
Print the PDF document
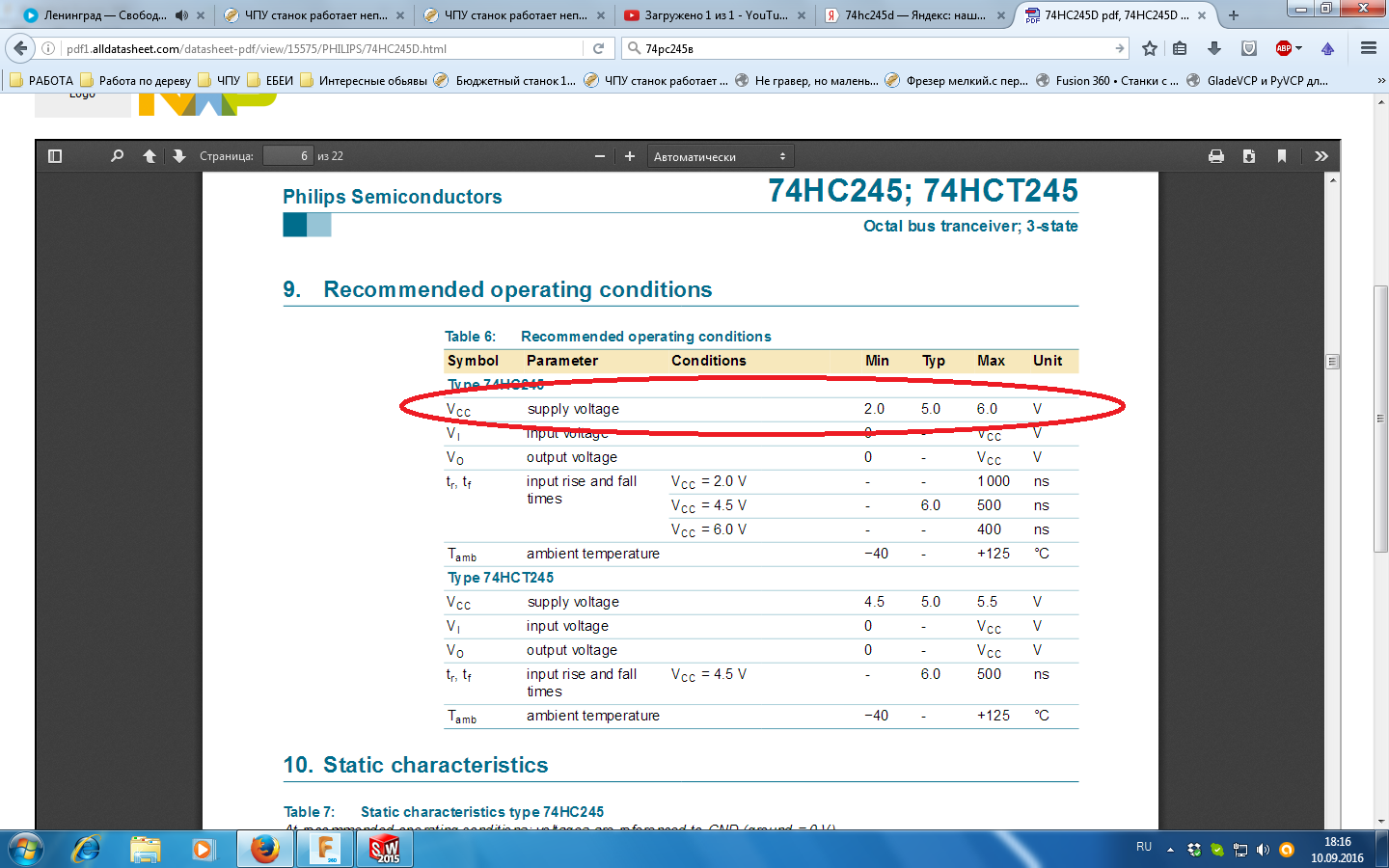click(x=1216, y=156)
